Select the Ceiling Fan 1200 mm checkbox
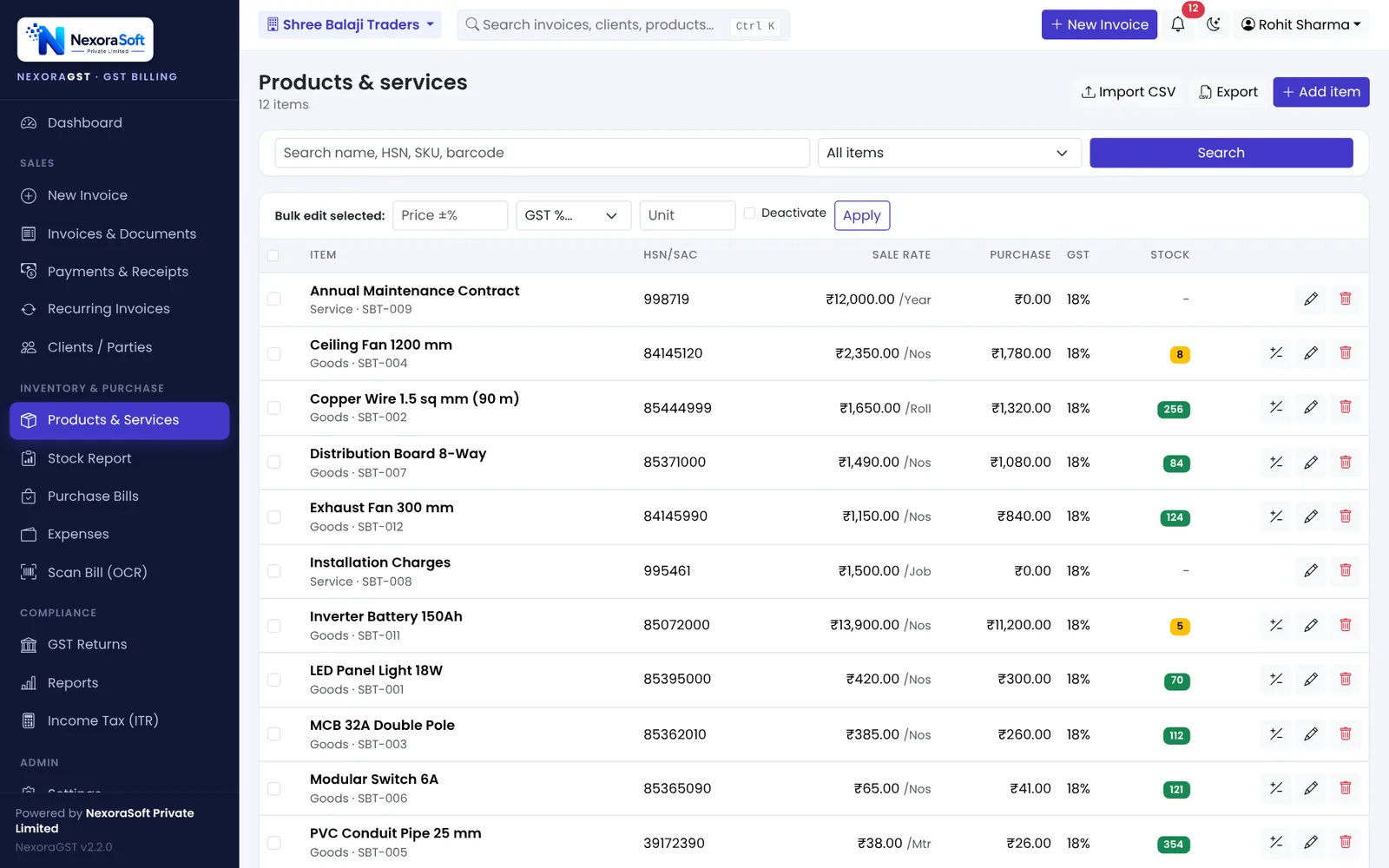 pos(273,353)
